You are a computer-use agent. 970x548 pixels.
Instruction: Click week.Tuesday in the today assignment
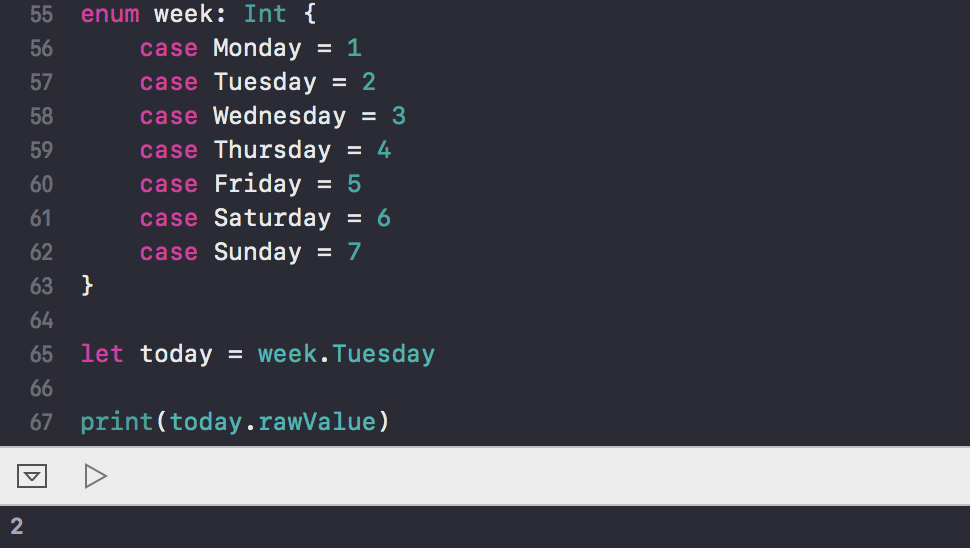tap(346, 354)
